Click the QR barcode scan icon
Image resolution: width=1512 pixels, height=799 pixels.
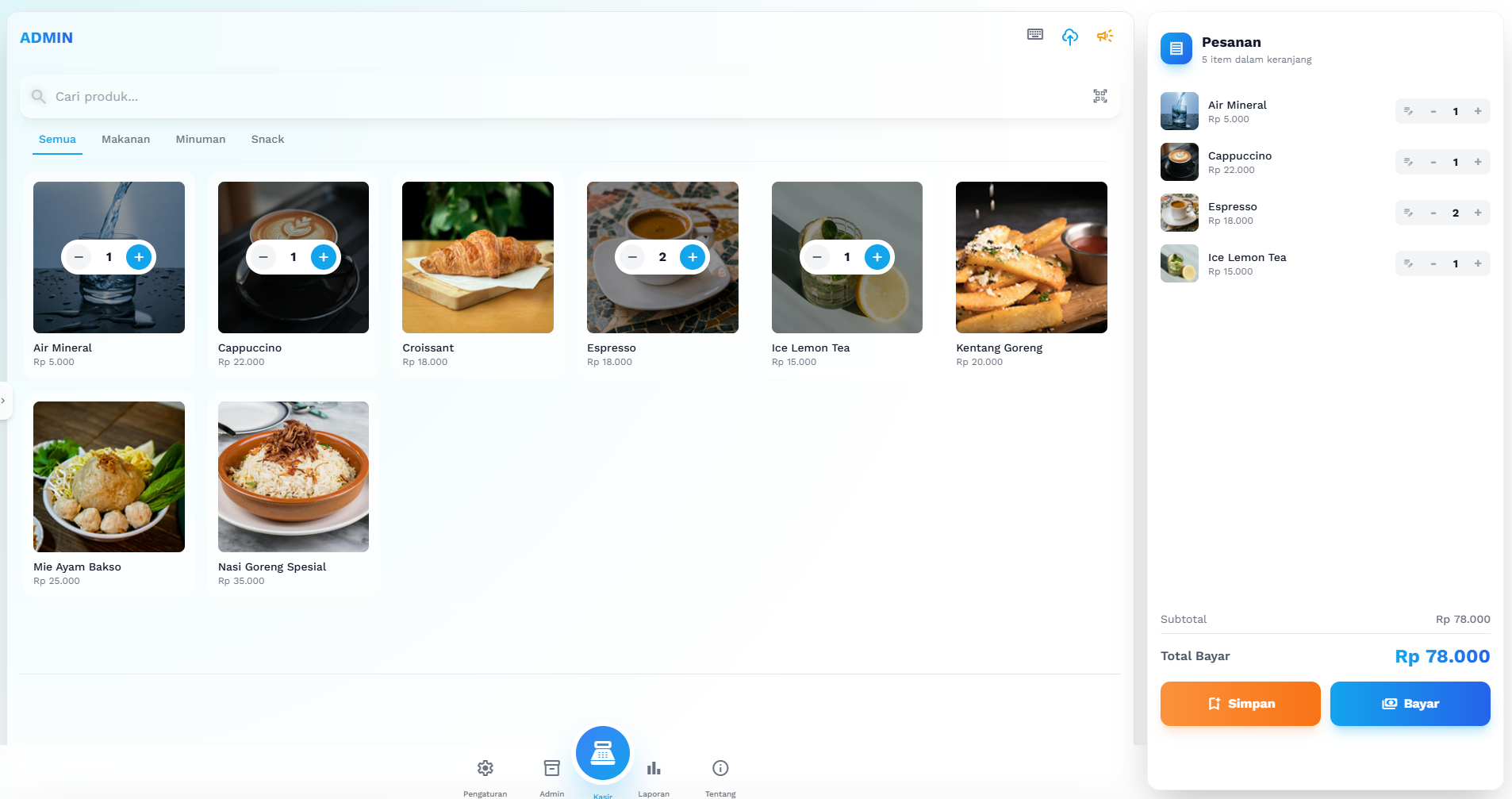[x=1100, y=96]
